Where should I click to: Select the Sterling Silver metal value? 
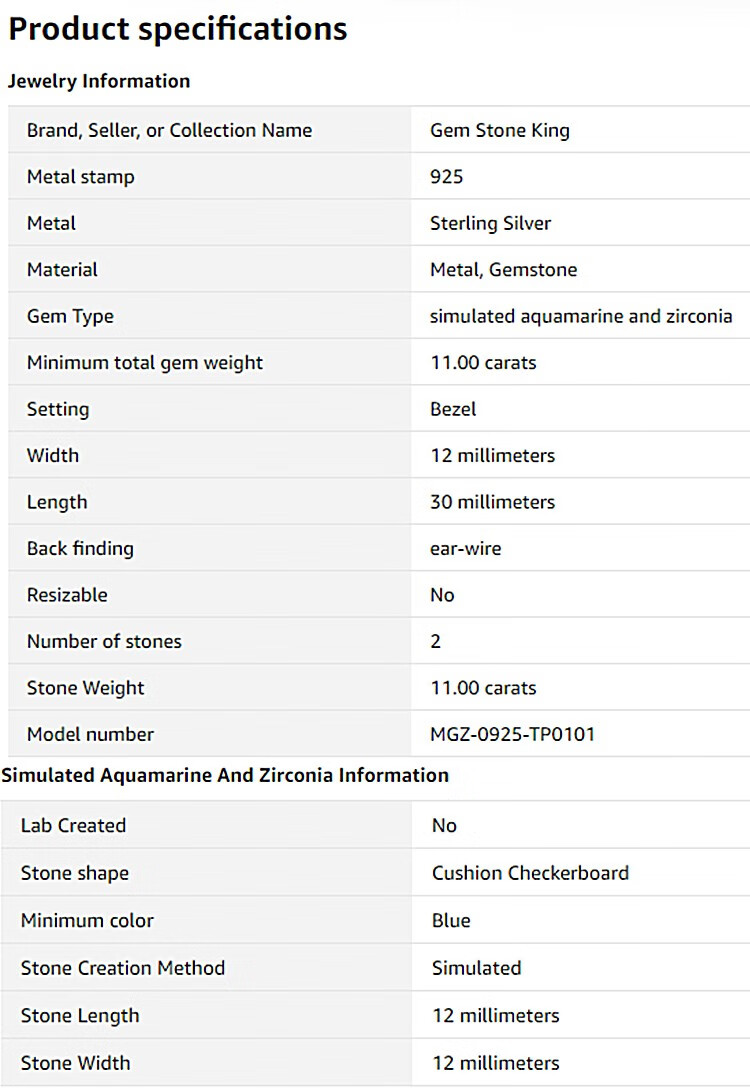490,223
